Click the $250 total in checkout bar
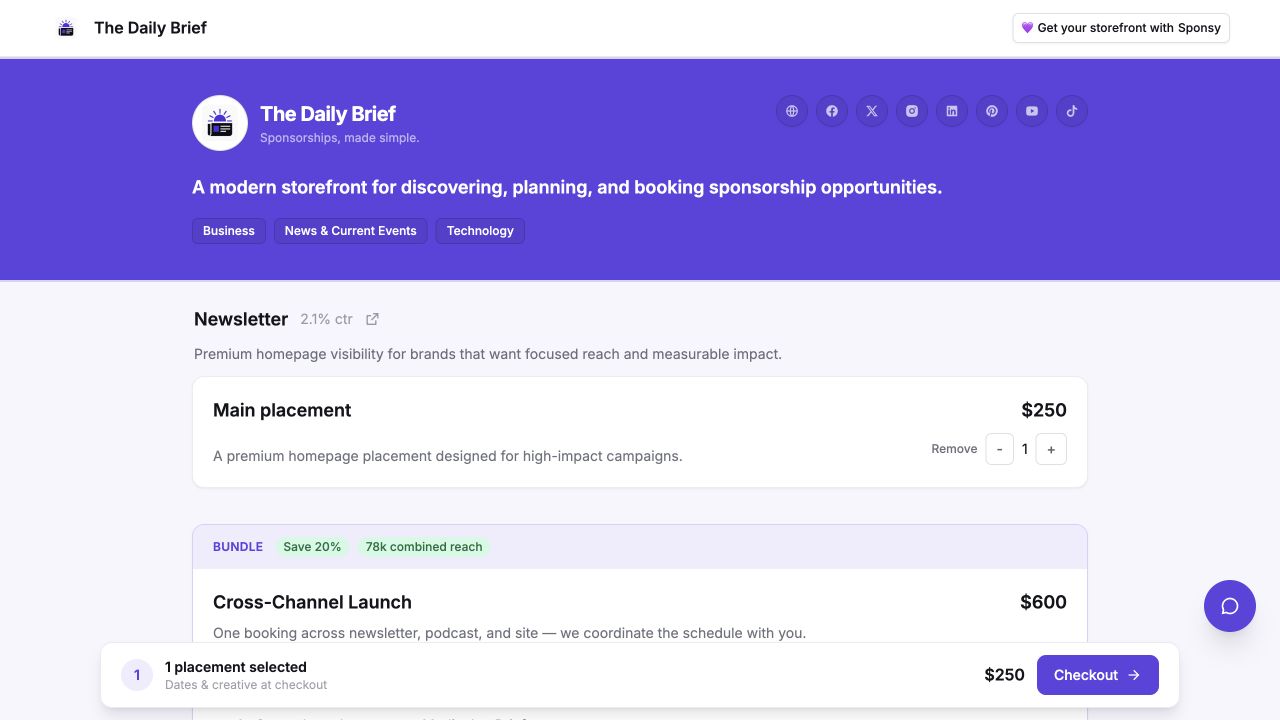 1004,675
